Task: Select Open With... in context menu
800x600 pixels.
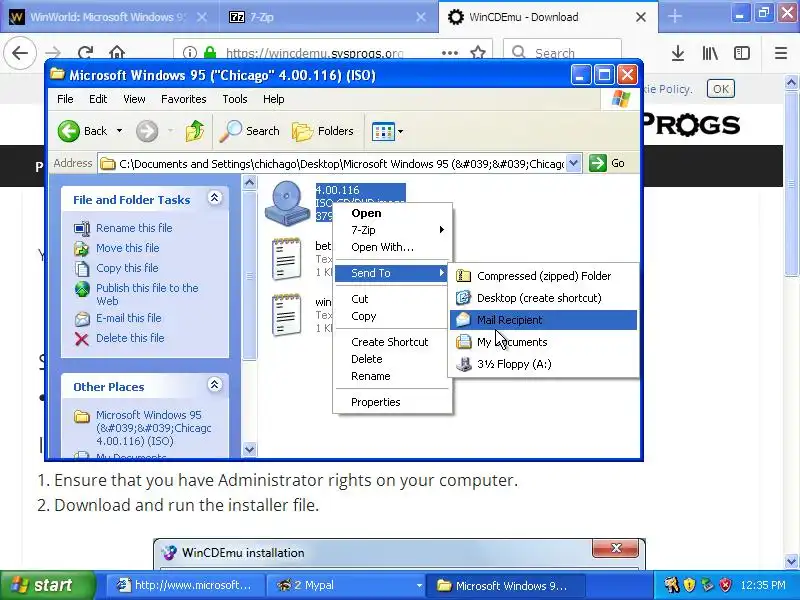Action: 392,247
